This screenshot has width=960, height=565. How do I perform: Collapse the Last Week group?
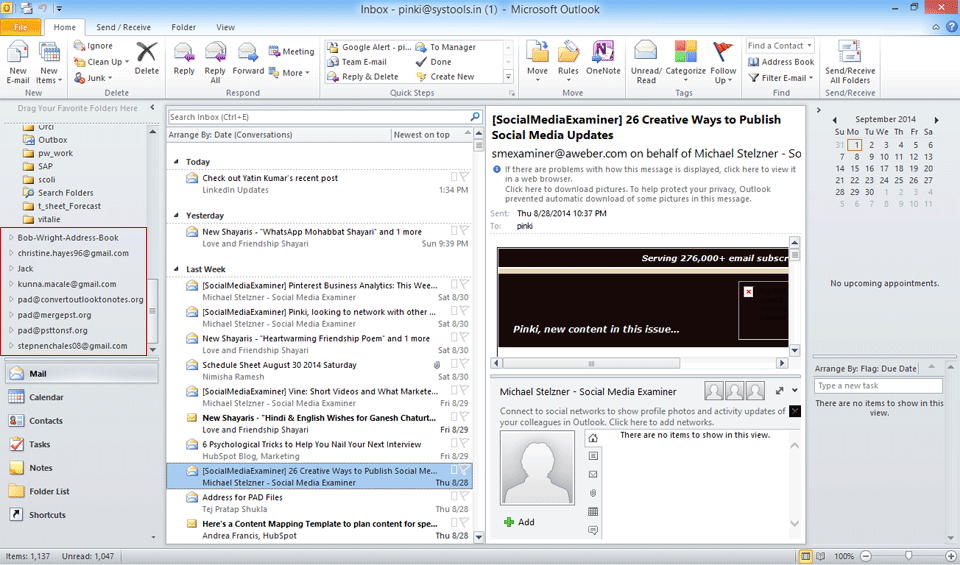click(x=176, y=269)
